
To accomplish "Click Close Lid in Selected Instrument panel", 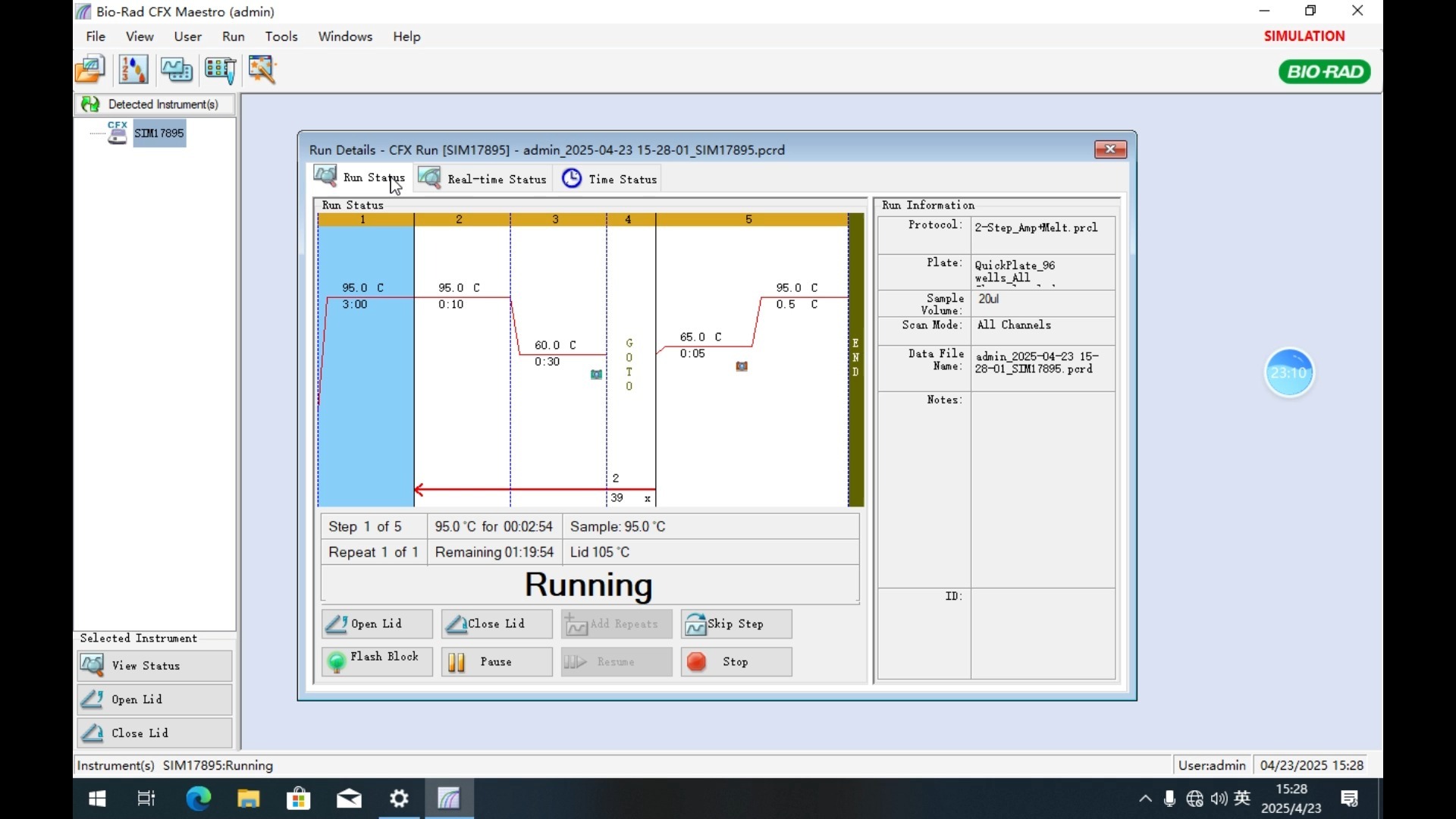I will [154, 733].
